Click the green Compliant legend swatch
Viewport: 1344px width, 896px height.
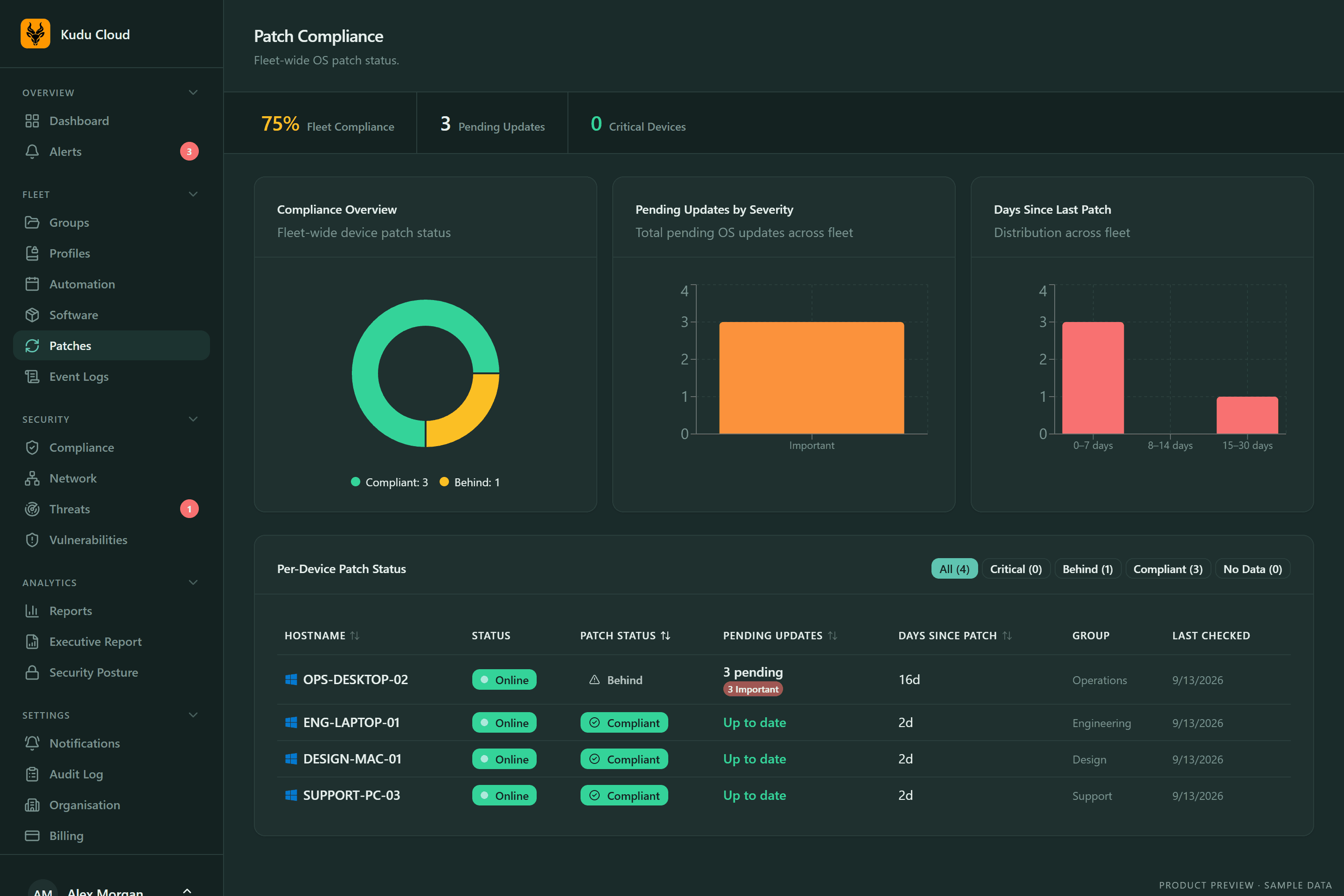pyautogui.click(x=356, y=482)
